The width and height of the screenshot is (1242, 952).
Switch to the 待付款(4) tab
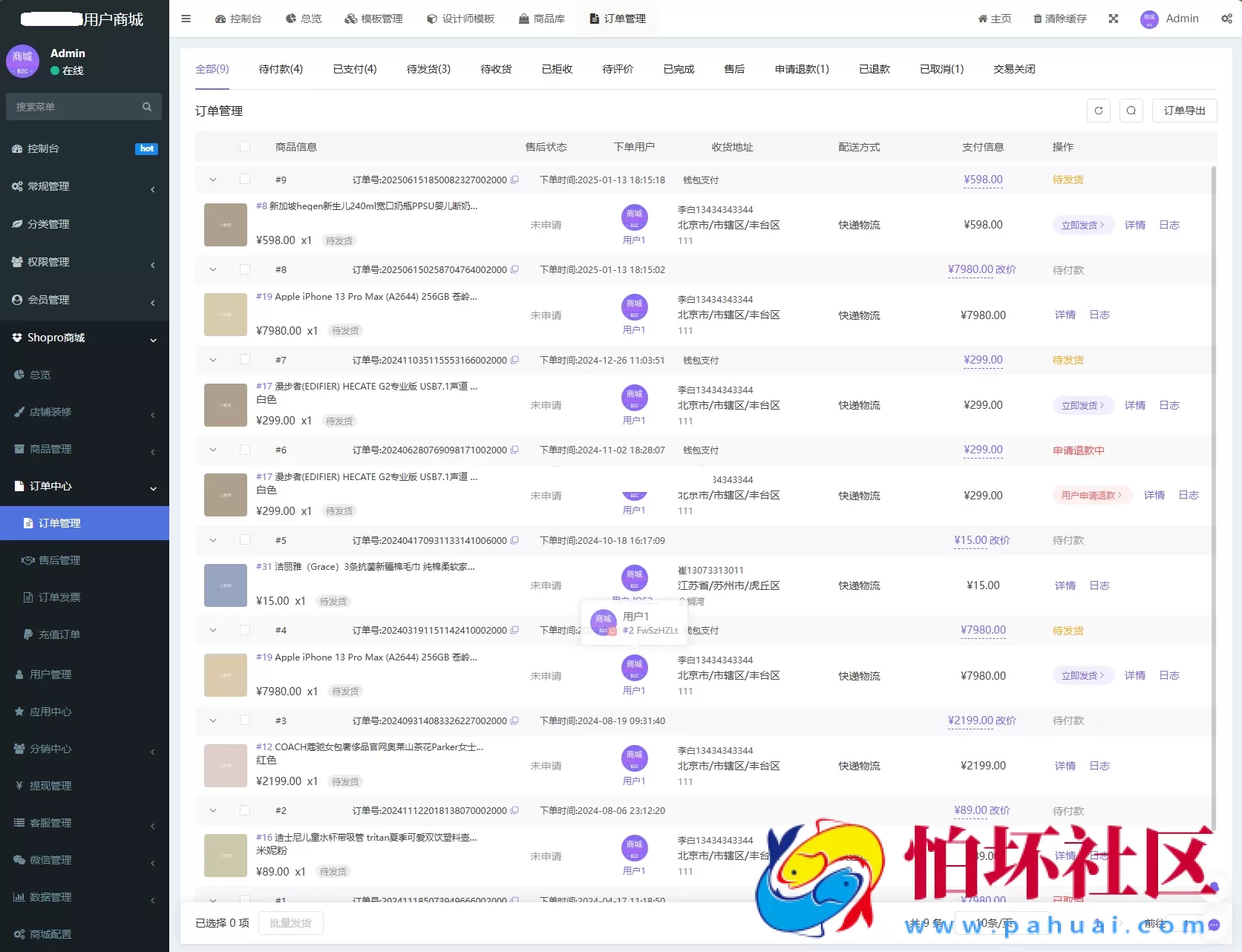pos(281,68)
